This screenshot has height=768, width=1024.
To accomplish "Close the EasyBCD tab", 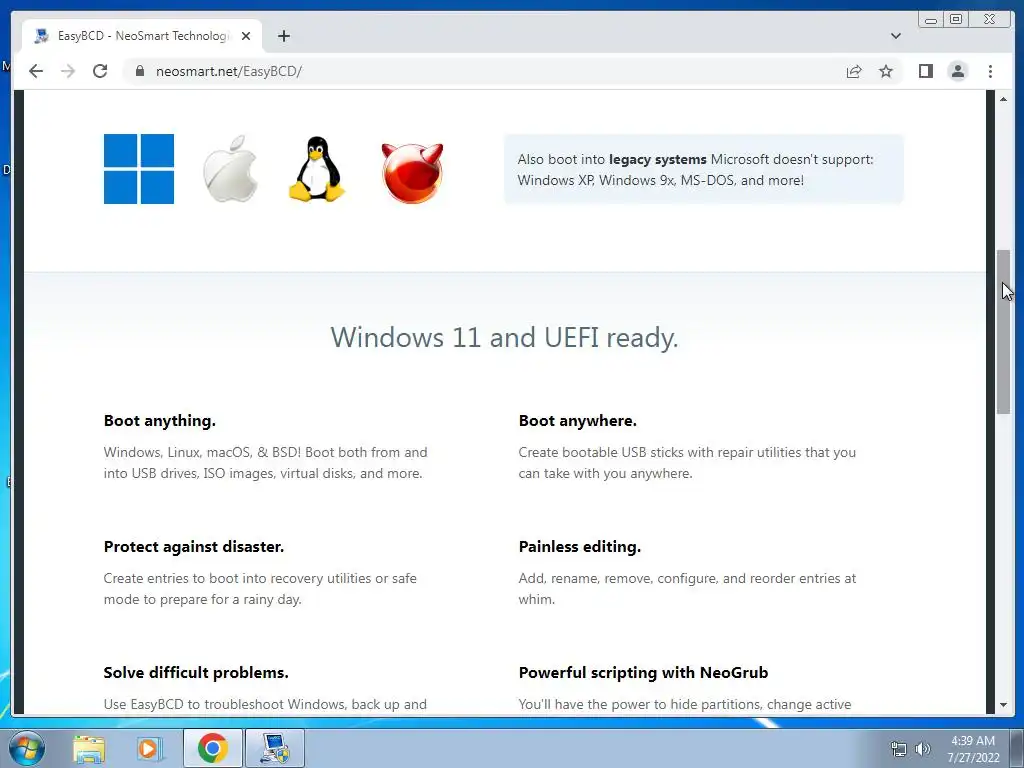I will pos(246,36).
